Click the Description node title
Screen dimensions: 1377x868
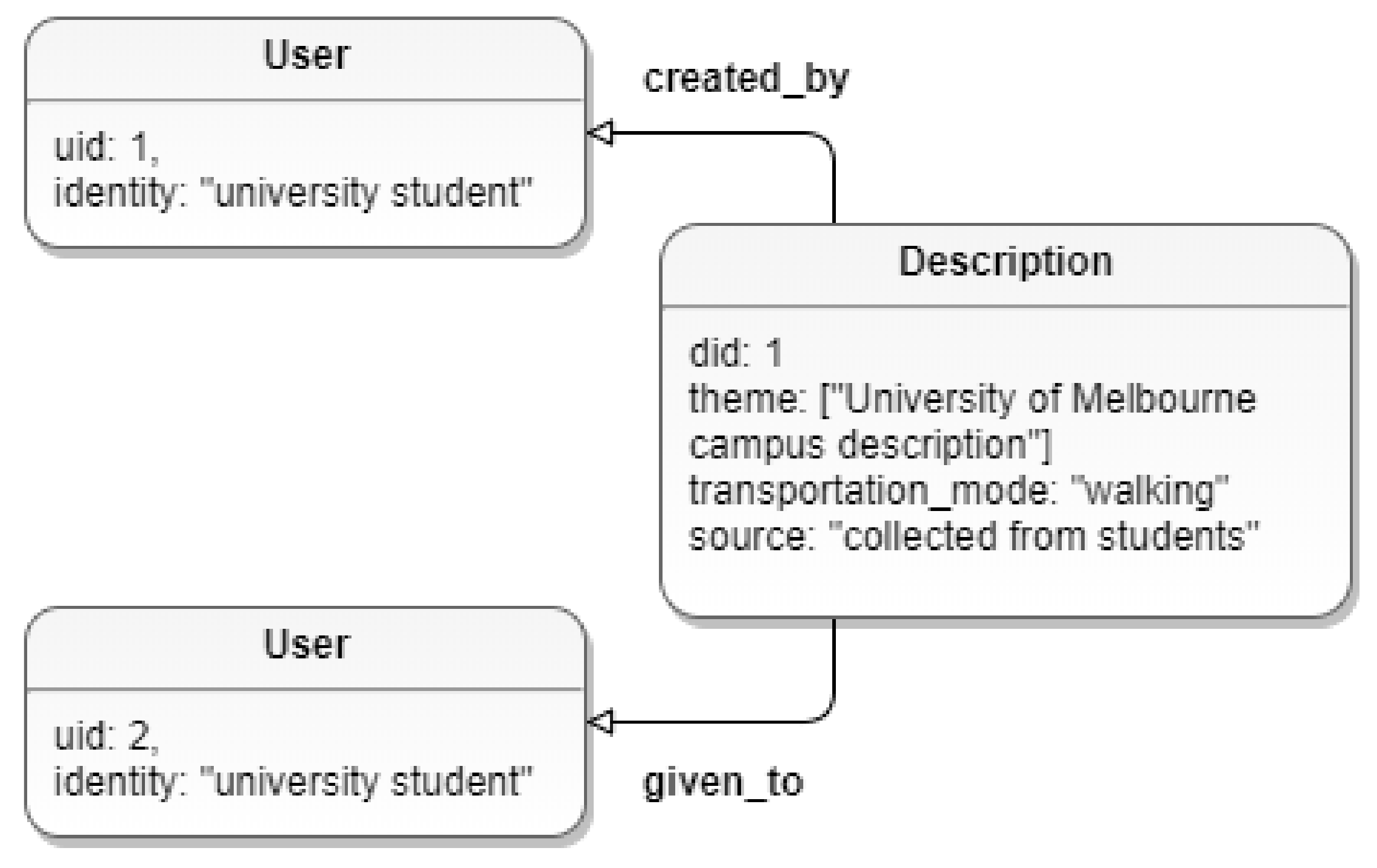(1005, 262)
